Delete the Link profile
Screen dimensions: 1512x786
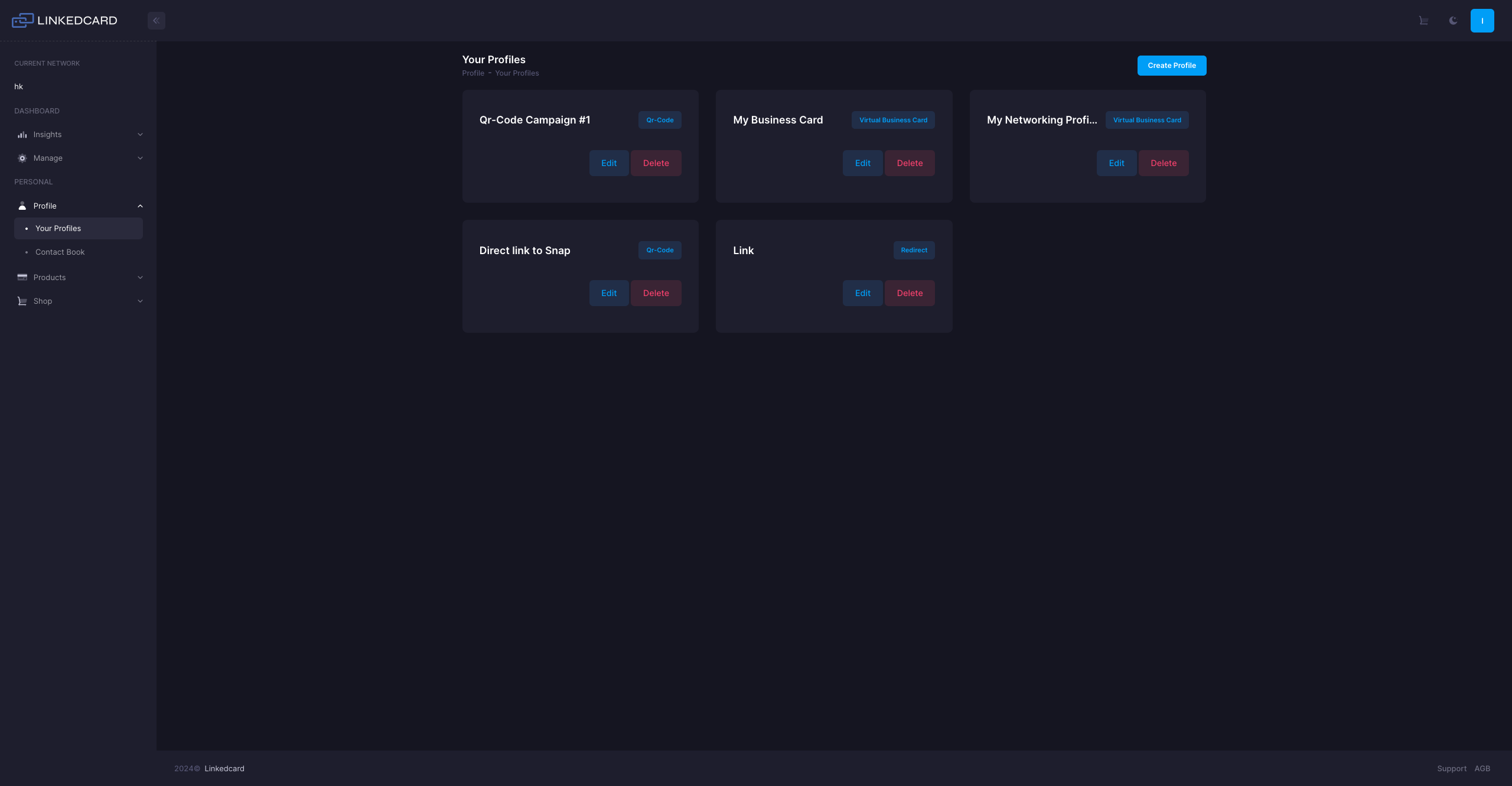(x=910, y=293)
